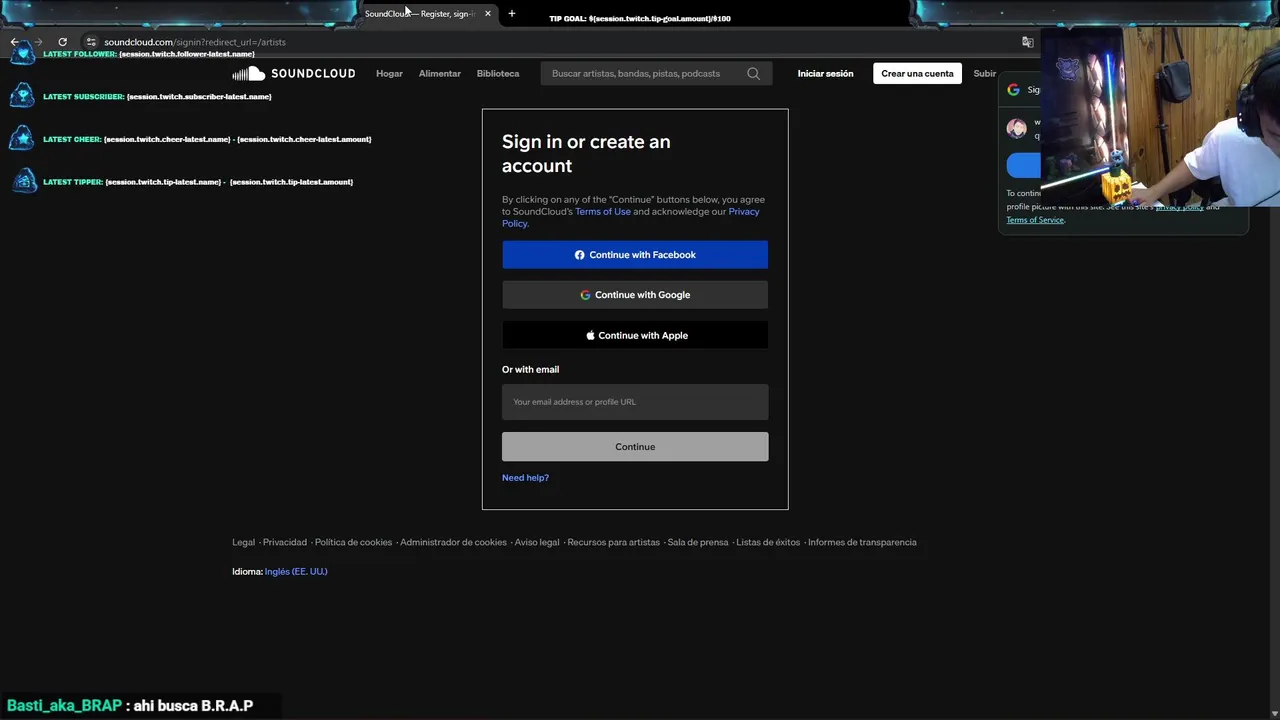Reload the page with the refresh icon

click(x=62, y=42)
